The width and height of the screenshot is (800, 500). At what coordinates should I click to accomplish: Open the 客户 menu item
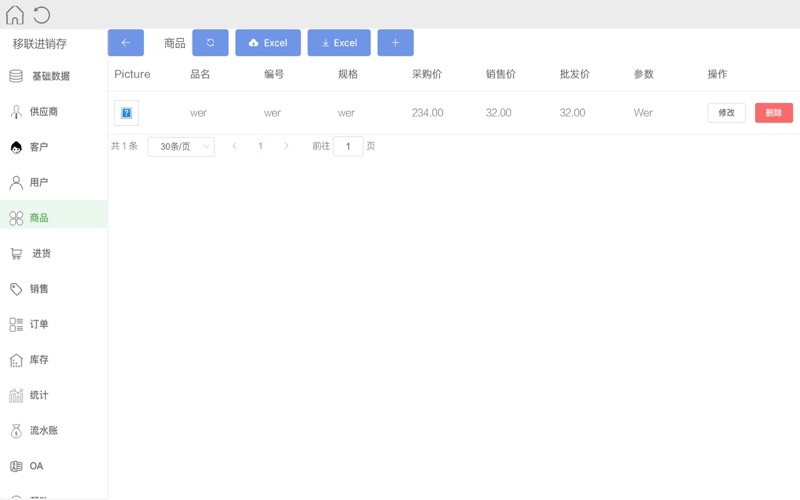(54, 147)
